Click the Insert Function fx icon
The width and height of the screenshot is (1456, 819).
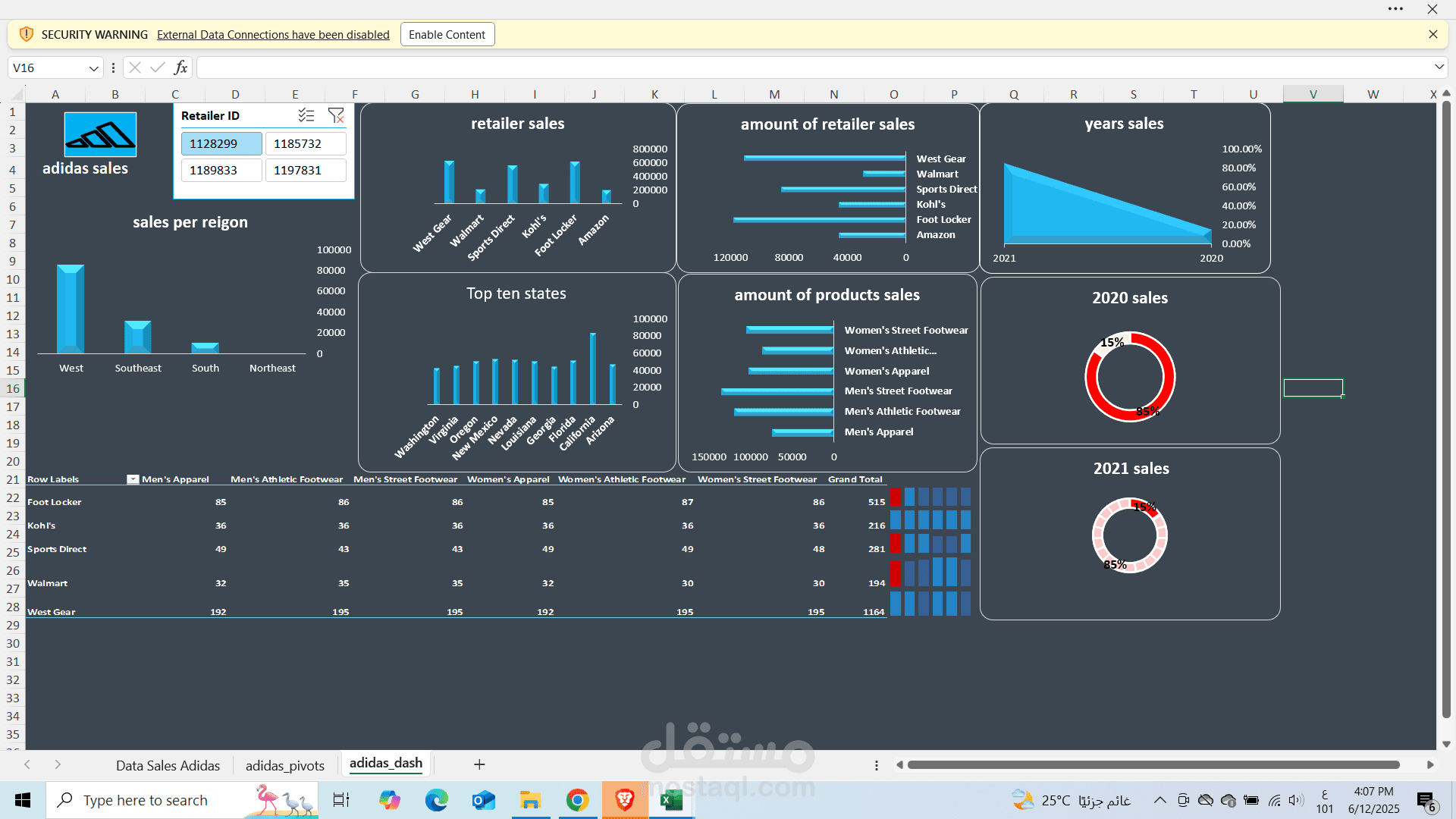pyautogui.click(x=180, y=67)
